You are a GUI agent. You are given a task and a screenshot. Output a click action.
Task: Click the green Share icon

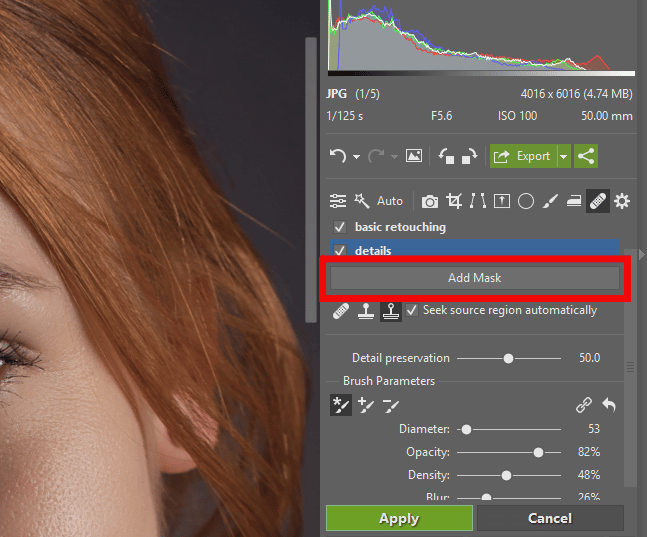click(586, 156)
